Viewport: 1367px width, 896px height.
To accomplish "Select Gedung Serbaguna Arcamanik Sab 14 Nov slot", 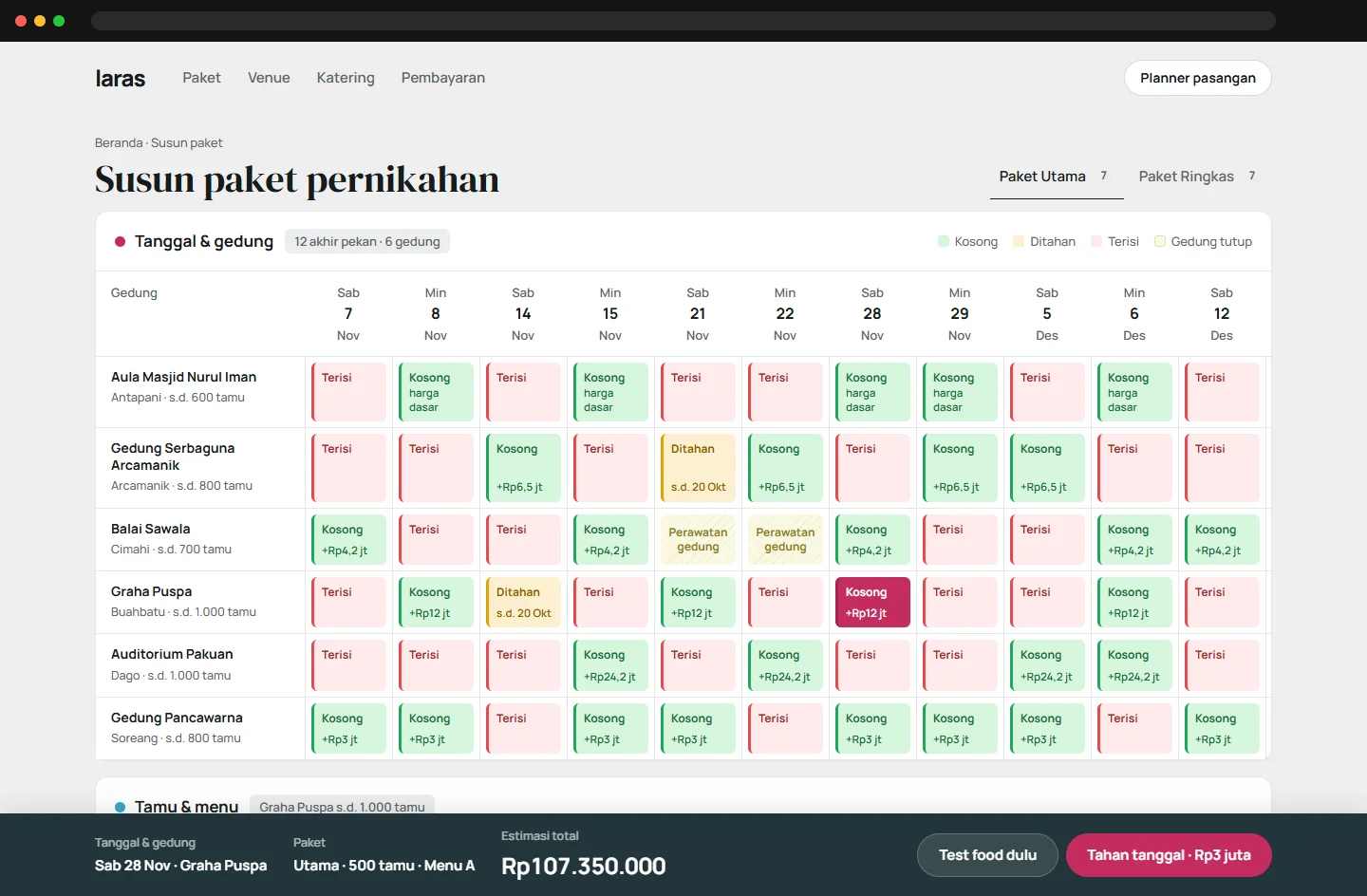I will 523,468.
